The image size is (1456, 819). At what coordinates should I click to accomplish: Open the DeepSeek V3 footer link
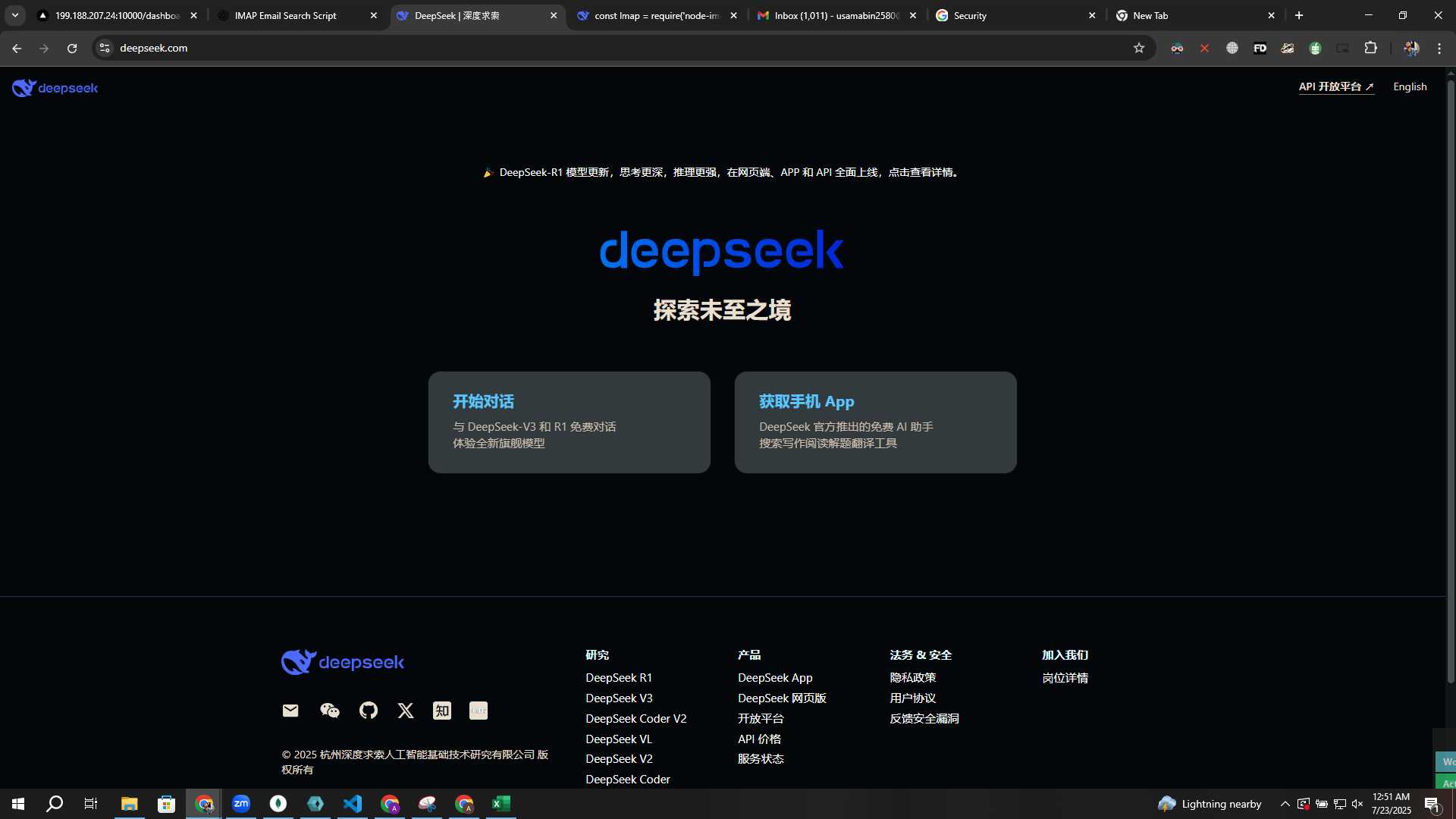(619, 698)
